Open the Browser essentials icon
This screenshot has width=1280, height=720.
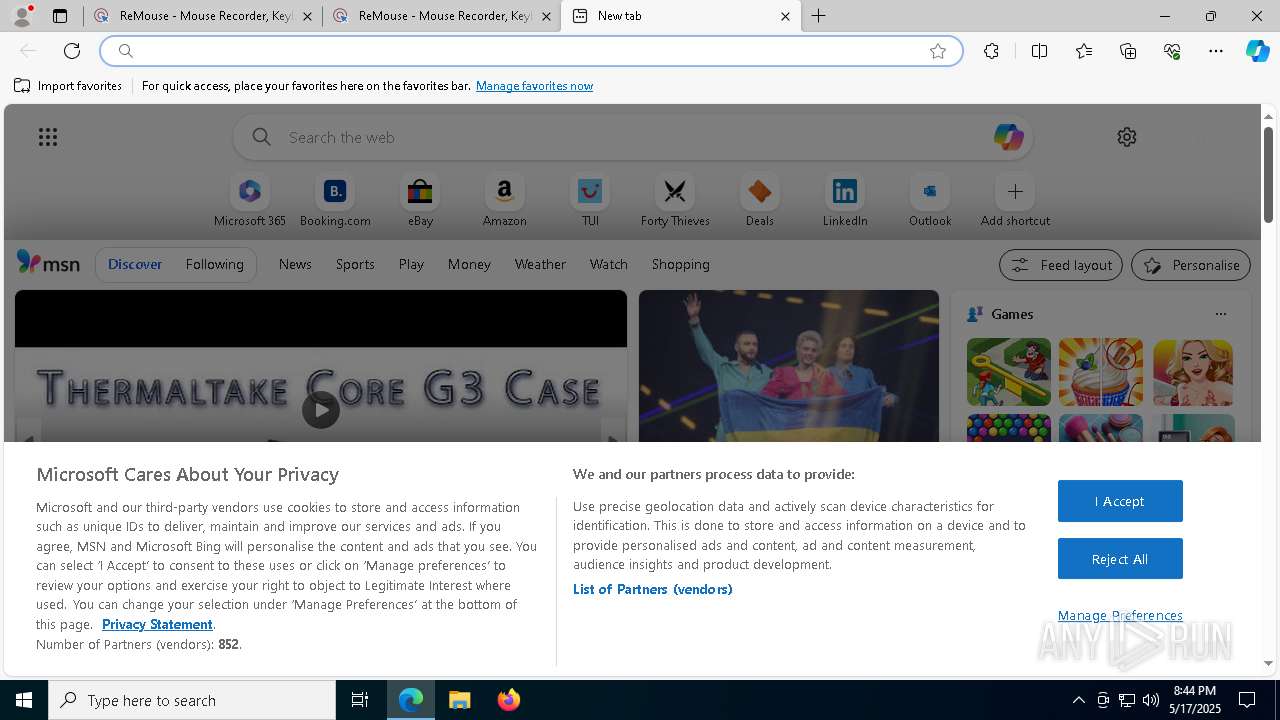1172,51
